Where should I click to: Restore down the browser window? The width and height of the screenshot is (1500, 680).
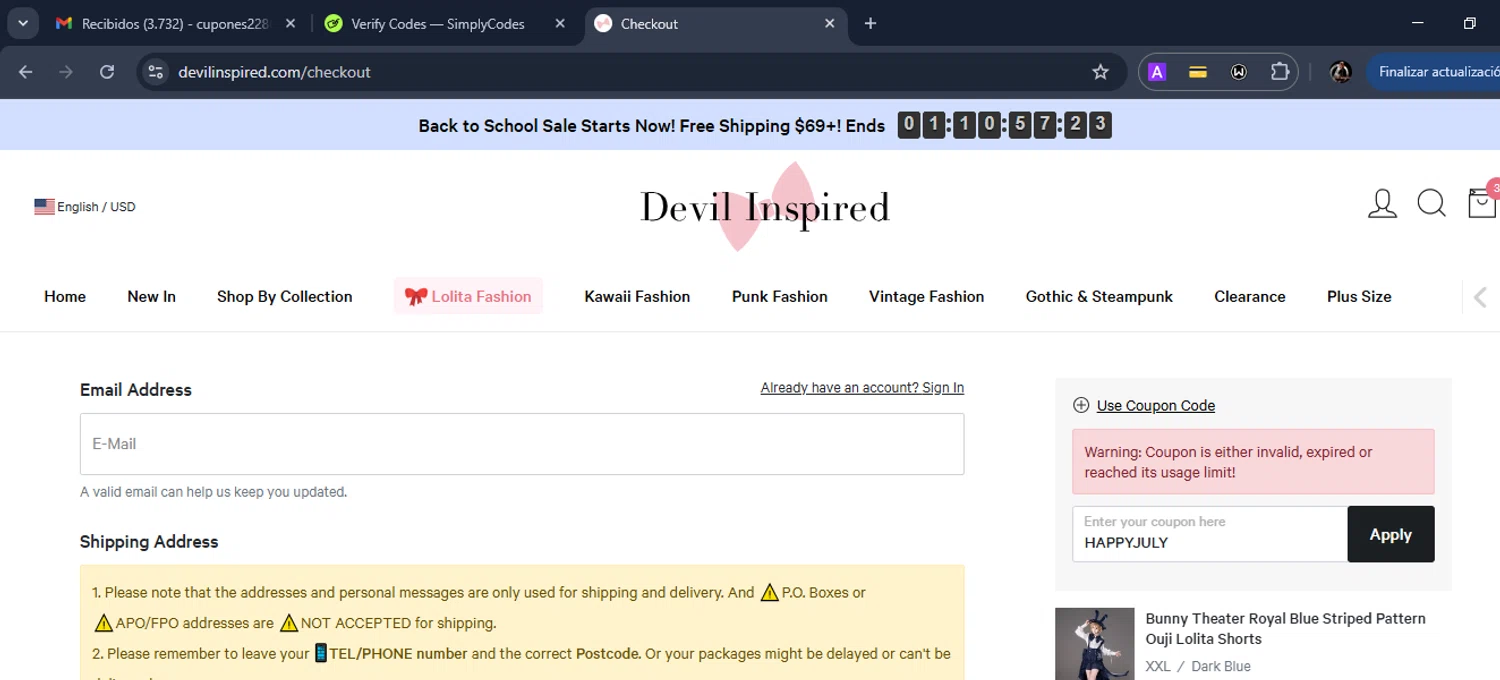point(1469,23)
